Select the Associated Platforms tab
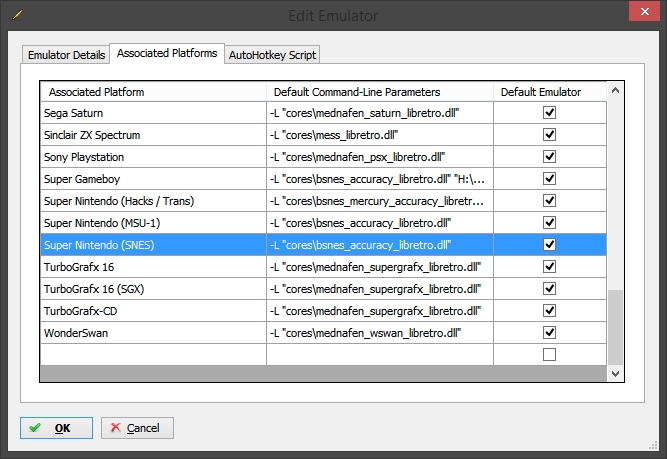This screenshot has width=667, height=459. click(x=166, y=53)
